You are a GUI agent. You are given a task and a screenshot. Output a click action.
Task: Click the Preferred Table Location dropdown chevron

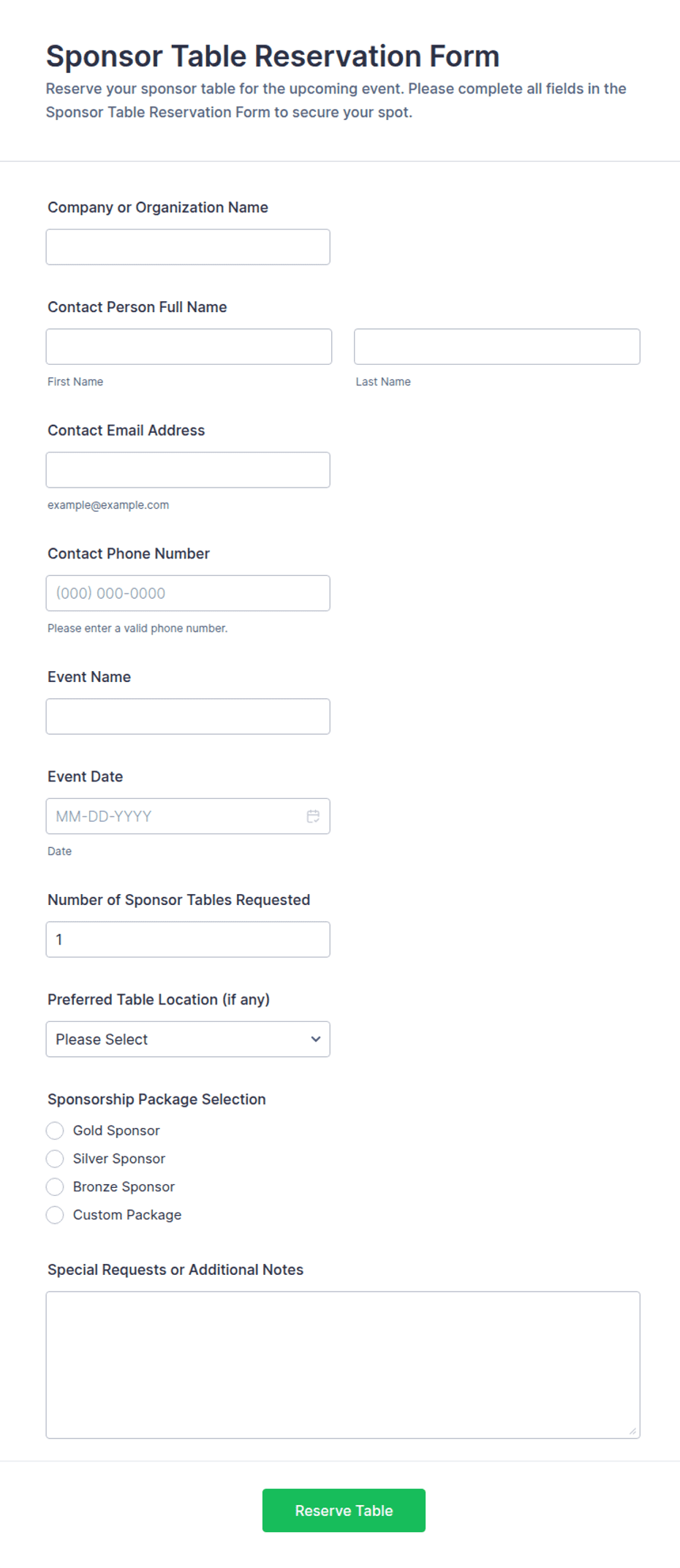point(316,1039)
